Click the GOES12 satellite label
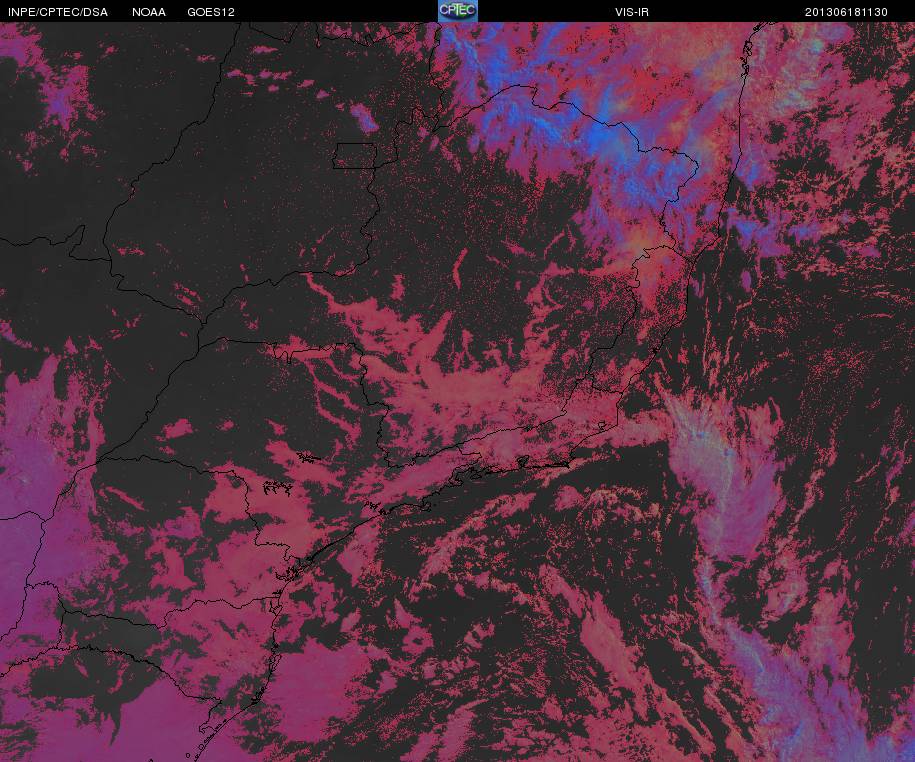Screen dimensions: 915x762 tap(211, 12)
